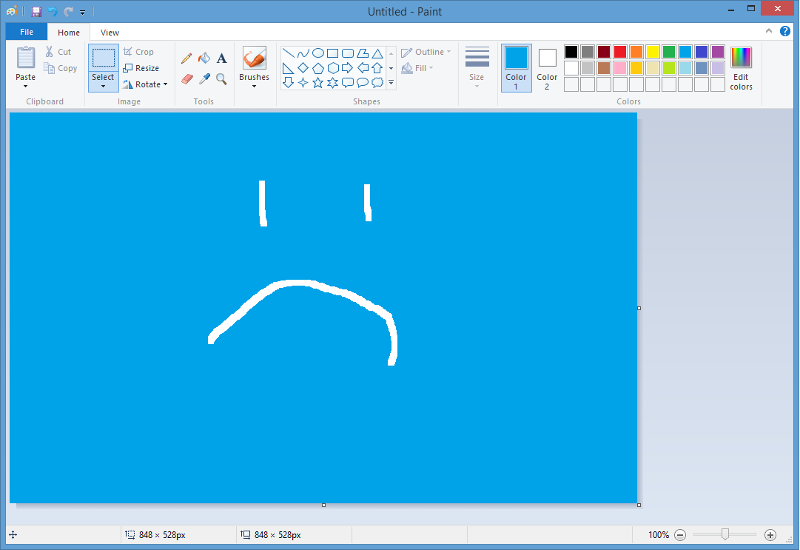
Task: Click the canvas bottom-right resize handle
Action: 639,505
